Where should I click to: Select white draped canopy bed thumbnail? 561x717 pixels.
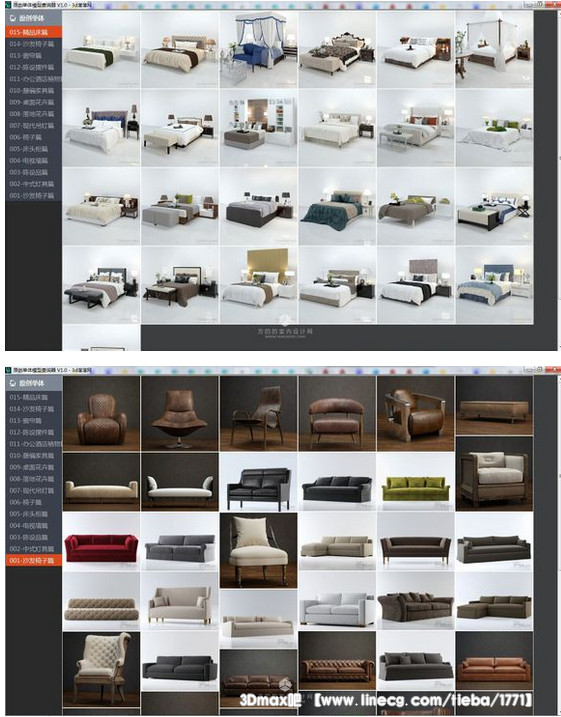pos(494,50)
